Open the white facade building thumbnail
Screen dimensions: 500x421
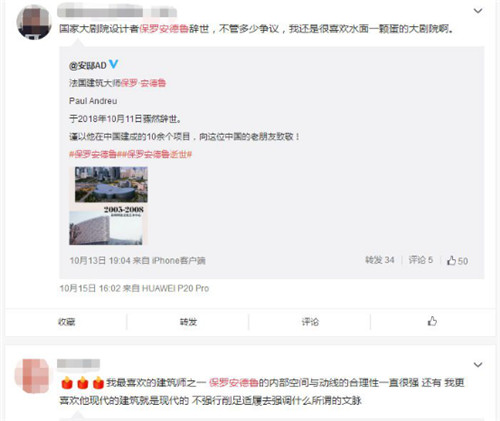(x=106, y=229)
